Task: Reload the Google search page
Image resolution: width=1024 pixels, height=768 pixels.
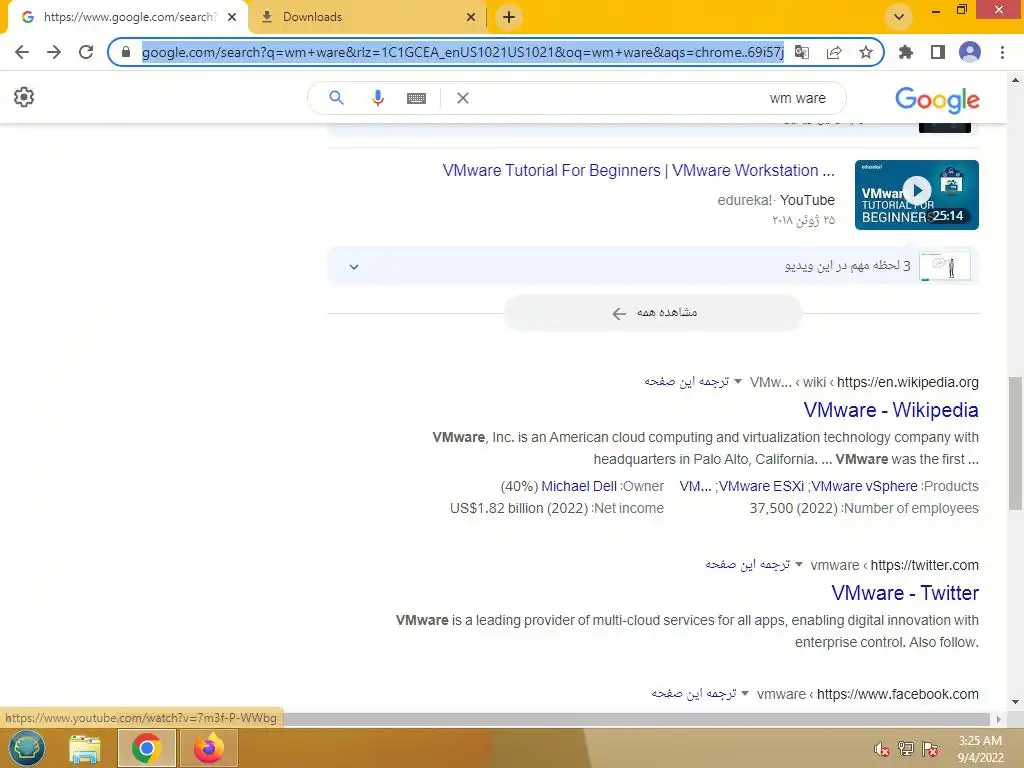Action: [86, 52]
